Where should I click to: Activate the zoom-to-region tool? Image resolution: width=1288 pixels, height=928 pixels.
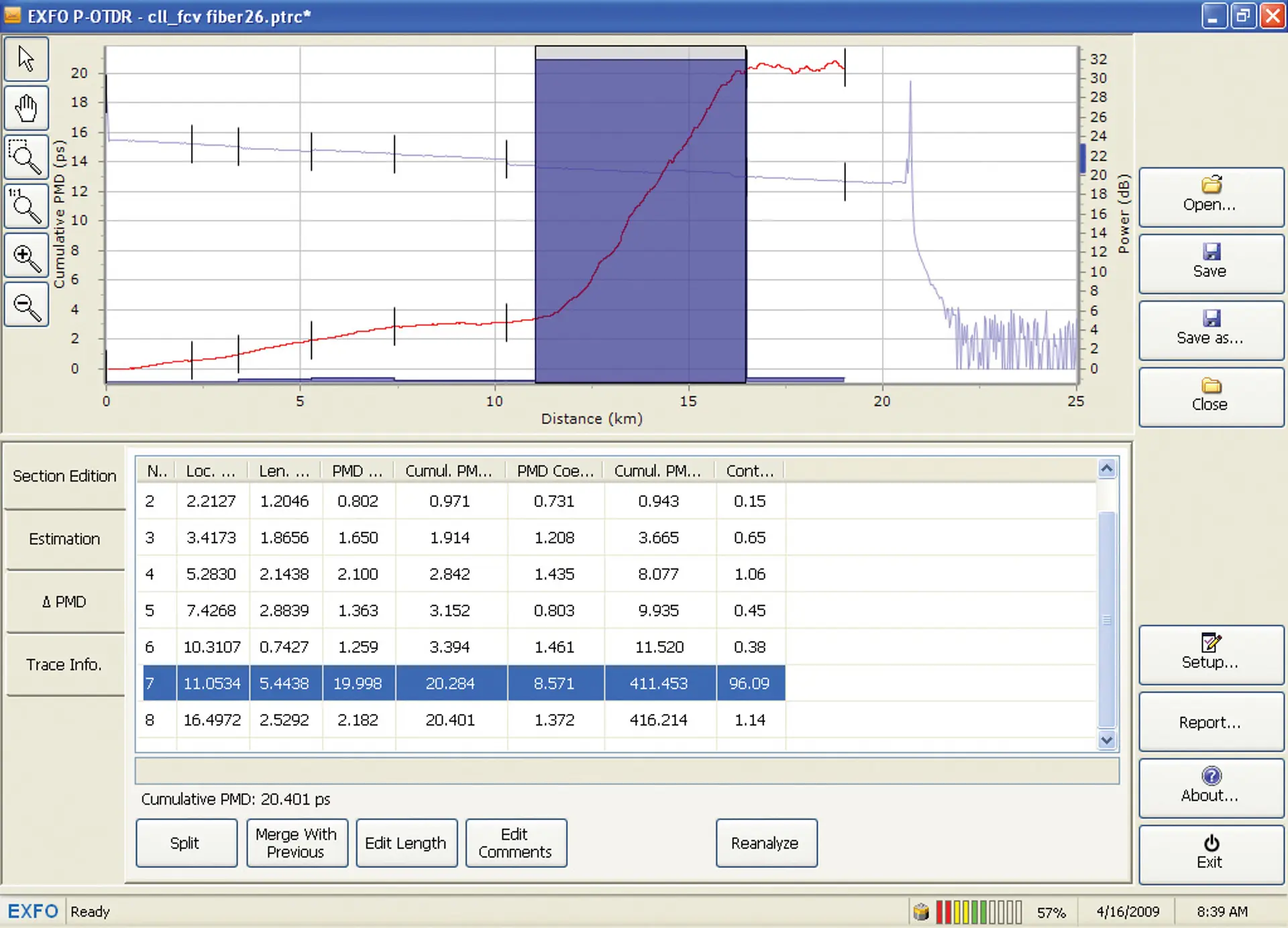click(x=26, y=156)
